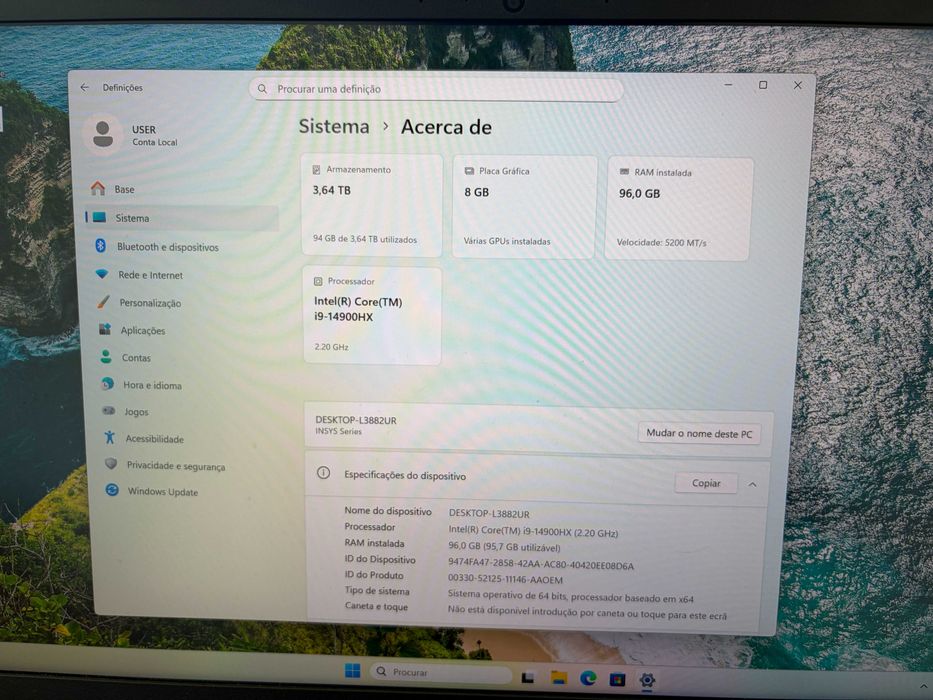
Task: Click the Acessibilidade figure icon
Action: 109,438
